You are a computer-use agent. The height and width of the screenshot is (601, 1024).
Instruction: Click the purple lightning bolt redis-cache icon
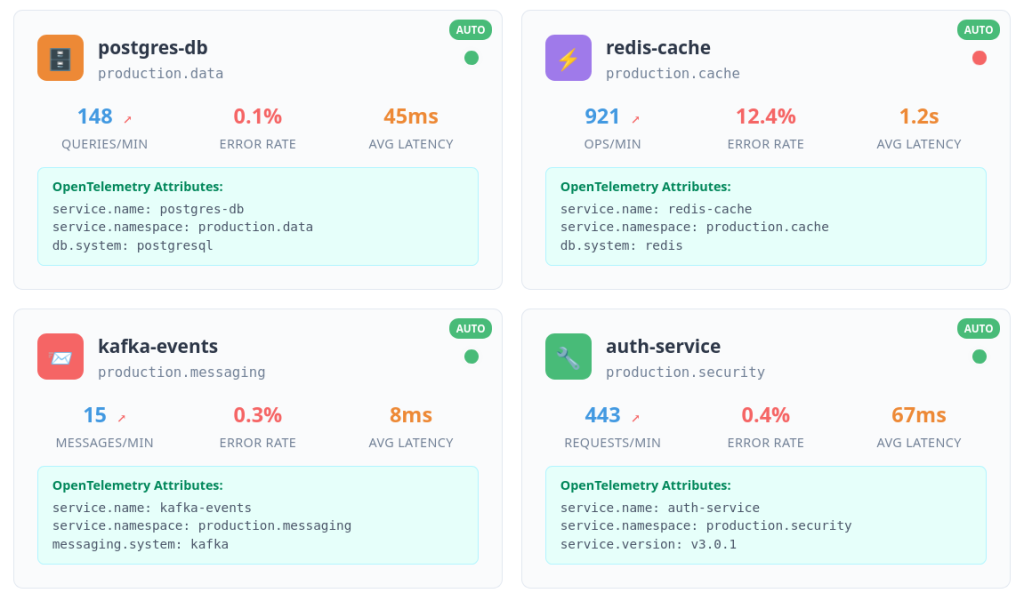(x=568, y=57)
